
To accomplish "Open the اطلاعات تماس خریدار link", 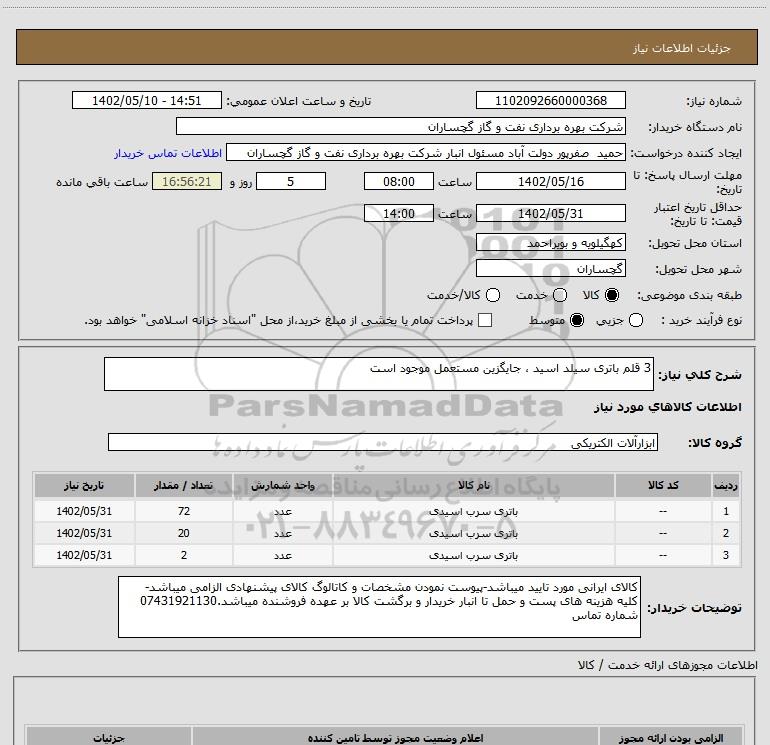I will tap(168, 153).
